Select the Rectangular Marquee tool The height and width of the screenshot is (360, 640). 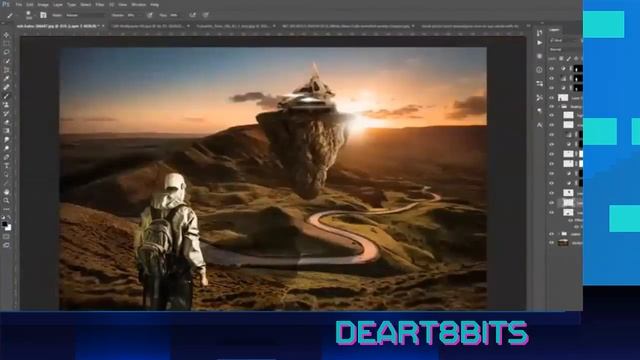click(x=6, y=44)
